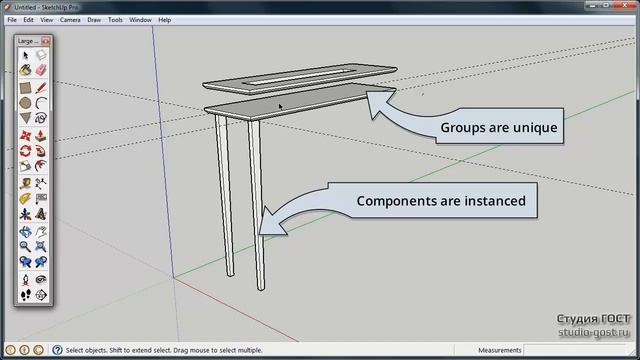Screen dimensions: 640x360
Task: Choose the Push/Pull tool
Action: coord(41,136)
